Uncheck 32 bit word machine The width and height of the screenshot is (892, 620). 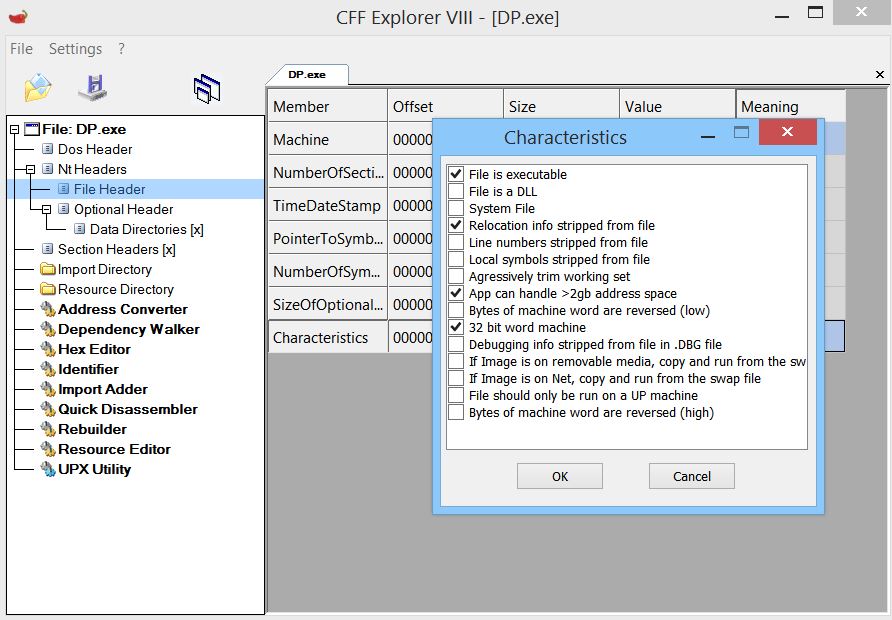pos(456,327)
